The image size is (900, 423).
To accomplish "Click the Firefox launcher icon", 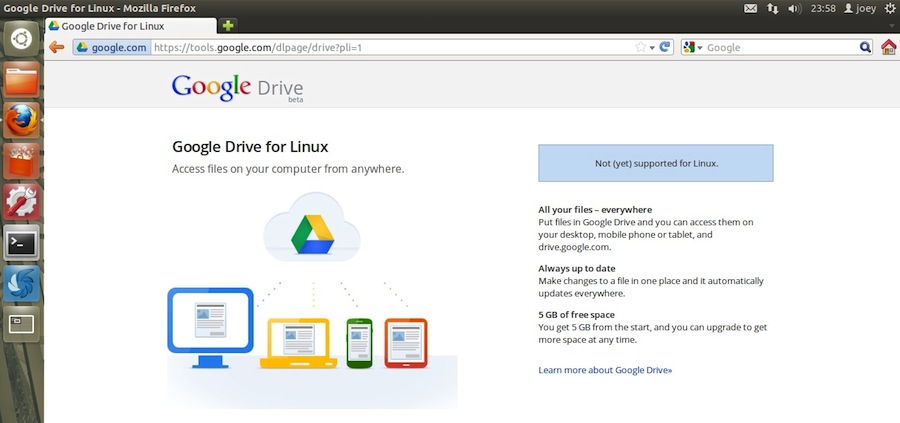I will click(22, 121).
